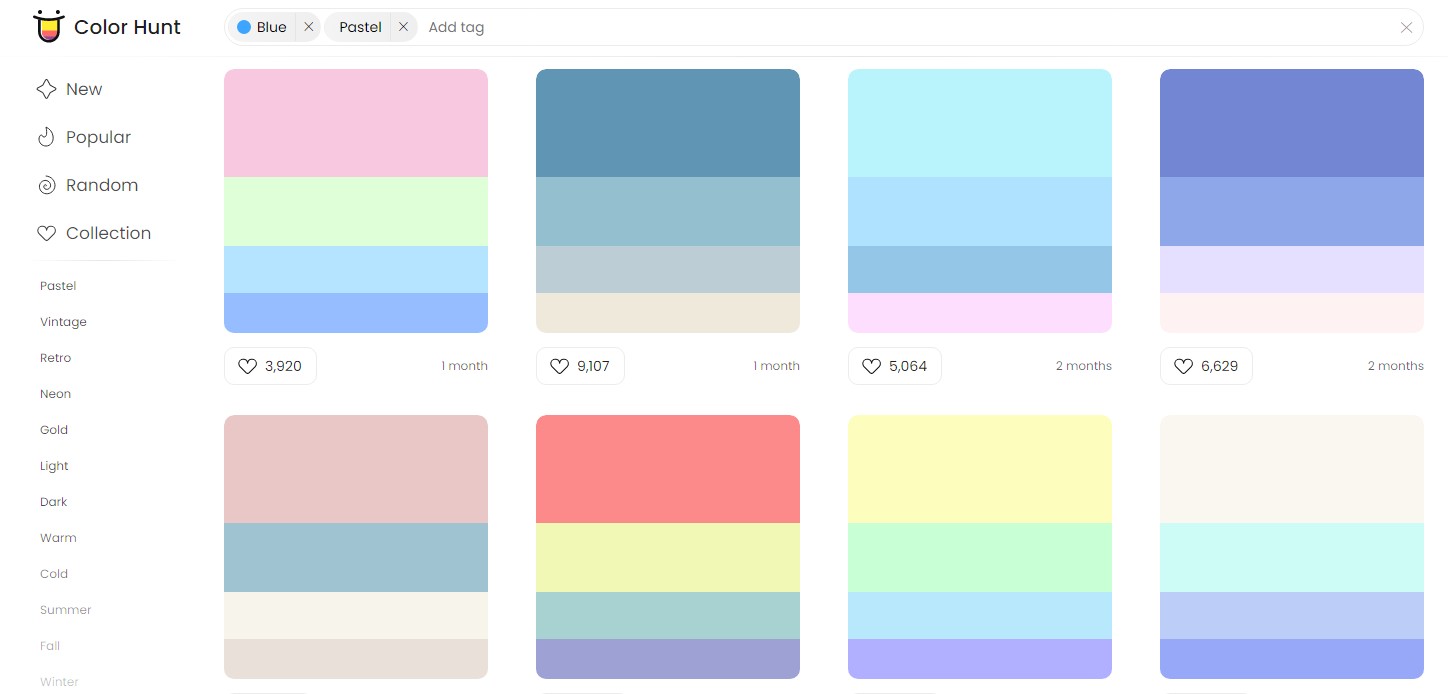Filter by Vintage tag

(63, 322)
